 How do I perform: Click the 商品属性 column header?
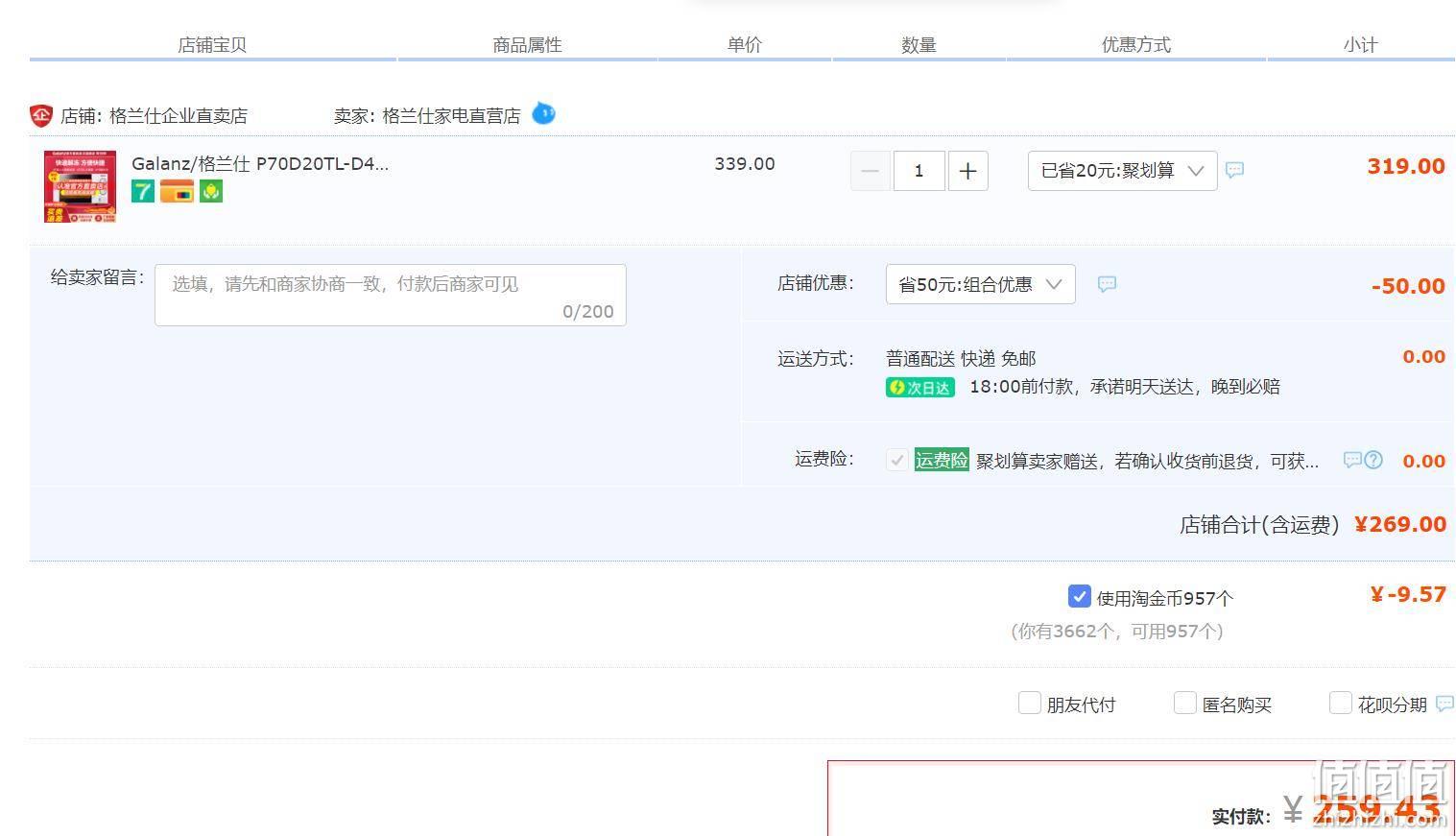tap(527, 45)
